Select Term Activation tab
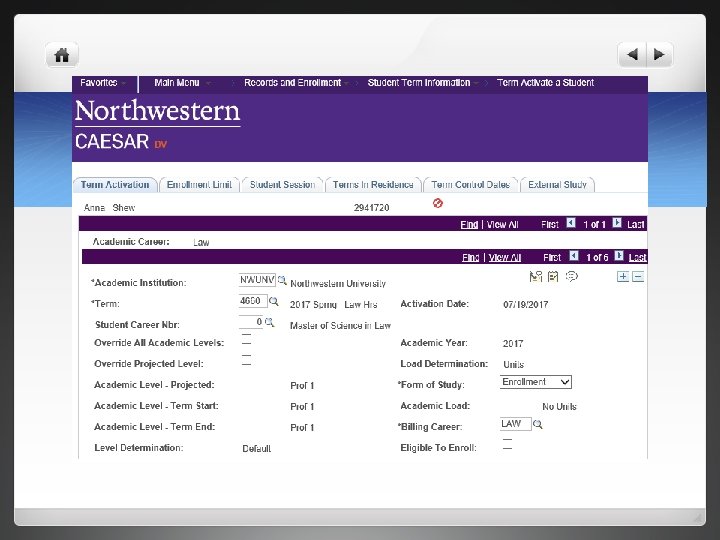Viewport: 720px width, 540px height. point(115,185)
